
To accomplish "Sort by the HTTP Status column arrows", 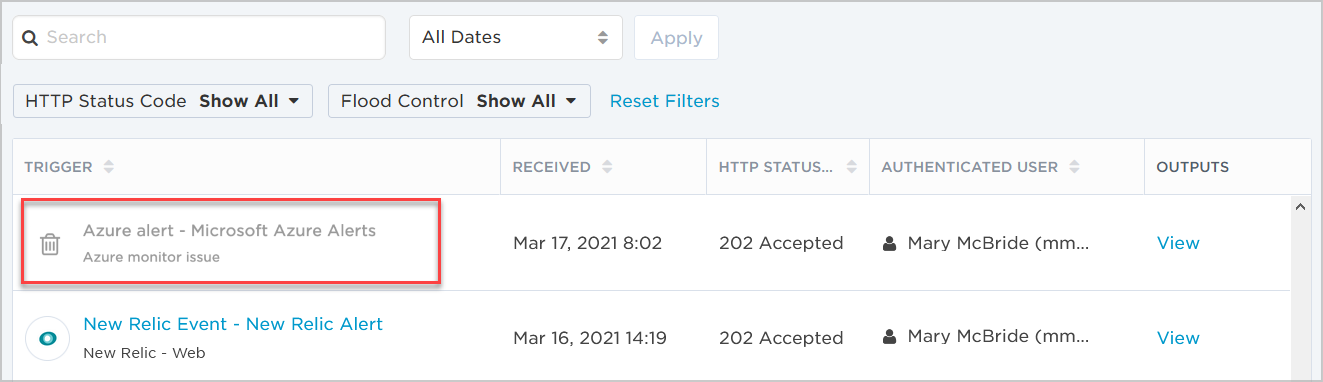I will click(851, 167).
